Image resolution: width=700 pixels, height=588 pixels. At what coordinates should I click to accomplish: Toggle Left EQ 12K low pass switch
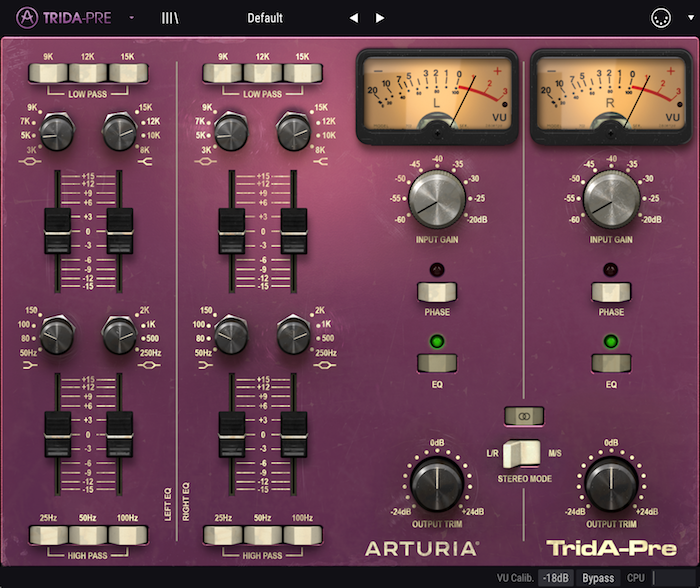(x=88, y=73)
